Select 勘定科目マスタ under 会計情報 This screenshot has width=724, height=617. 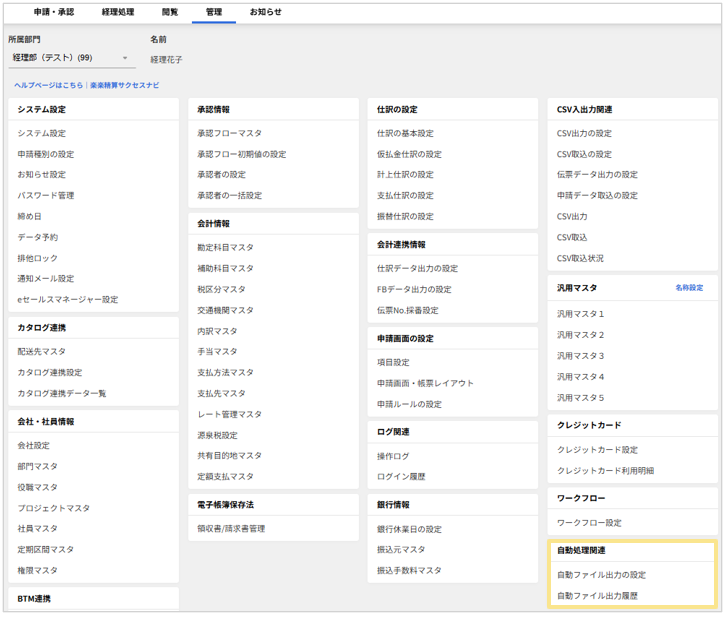225,247
